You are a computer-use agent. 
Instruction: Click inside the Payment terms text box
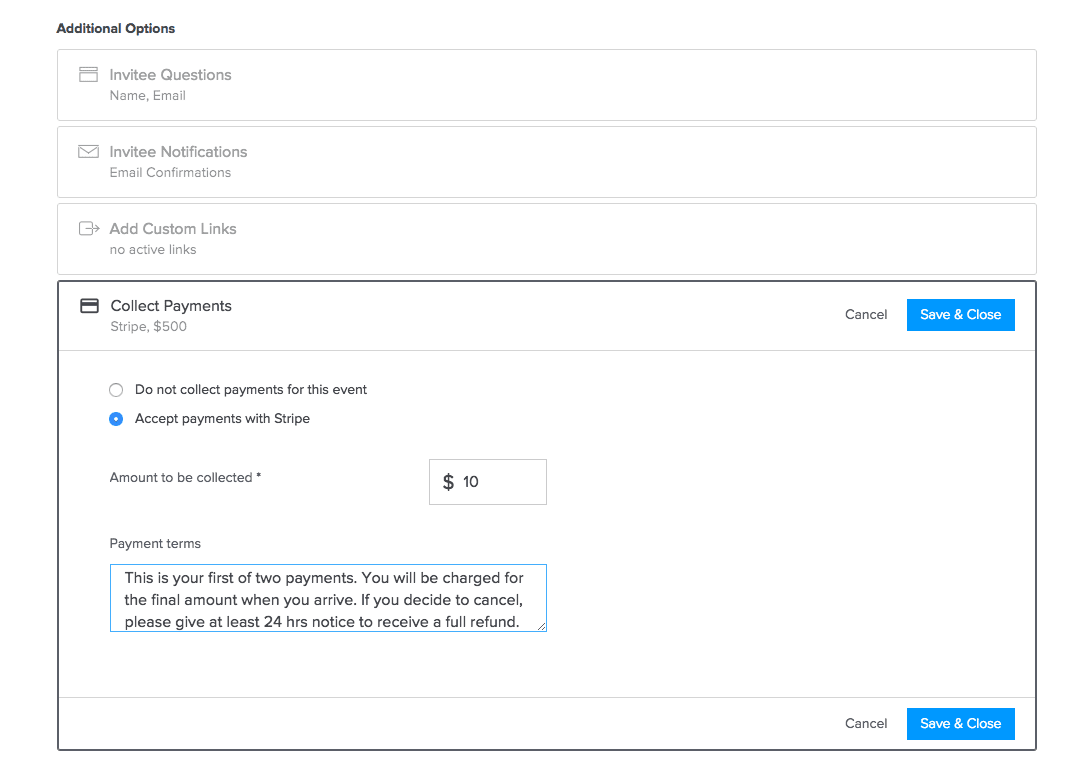coord(328,599)
